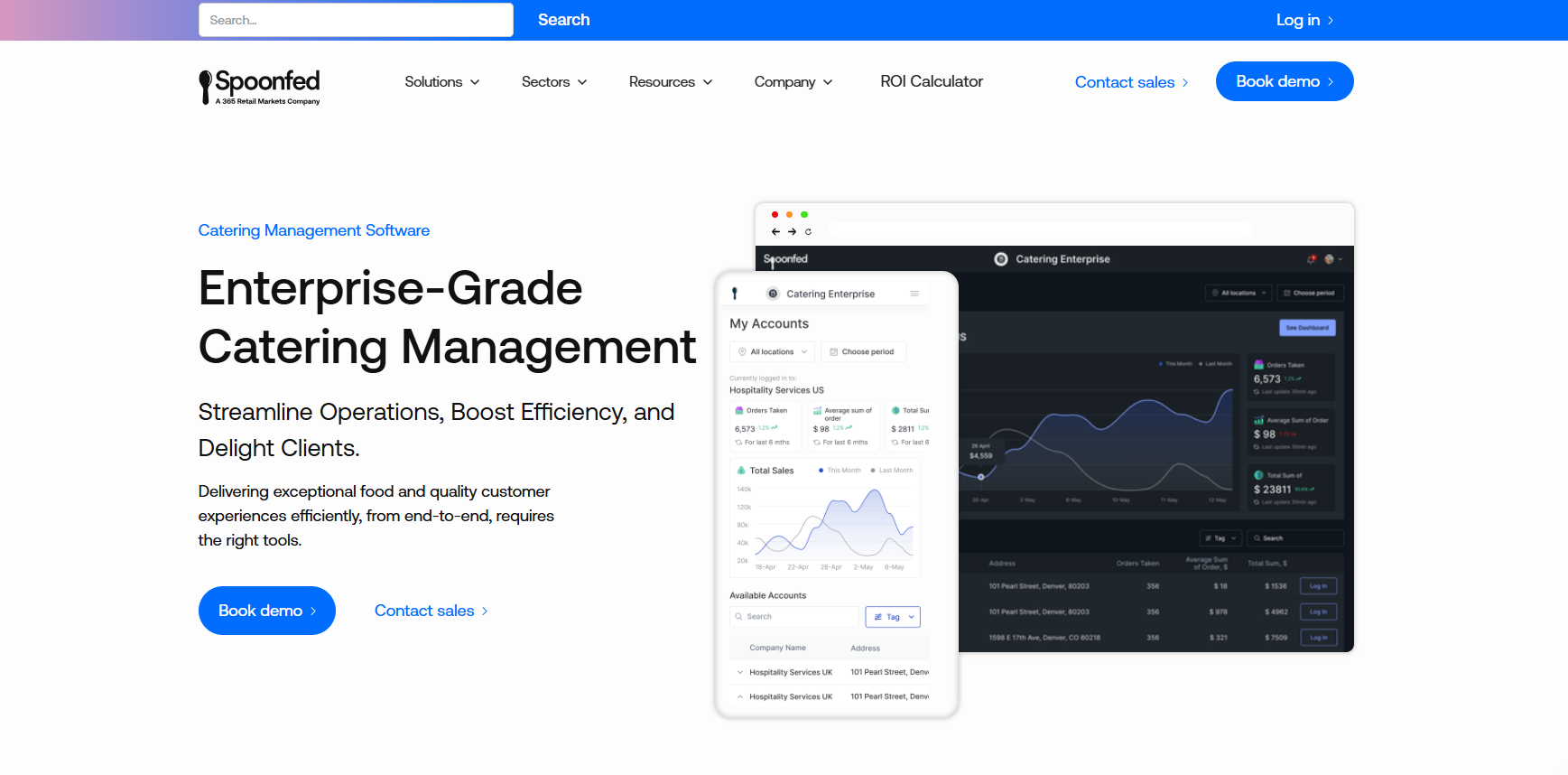Click the back arrow in the mockup browser
This screenshot has width=1568, height=775.
pyautogui.click(x=775, y=232)
